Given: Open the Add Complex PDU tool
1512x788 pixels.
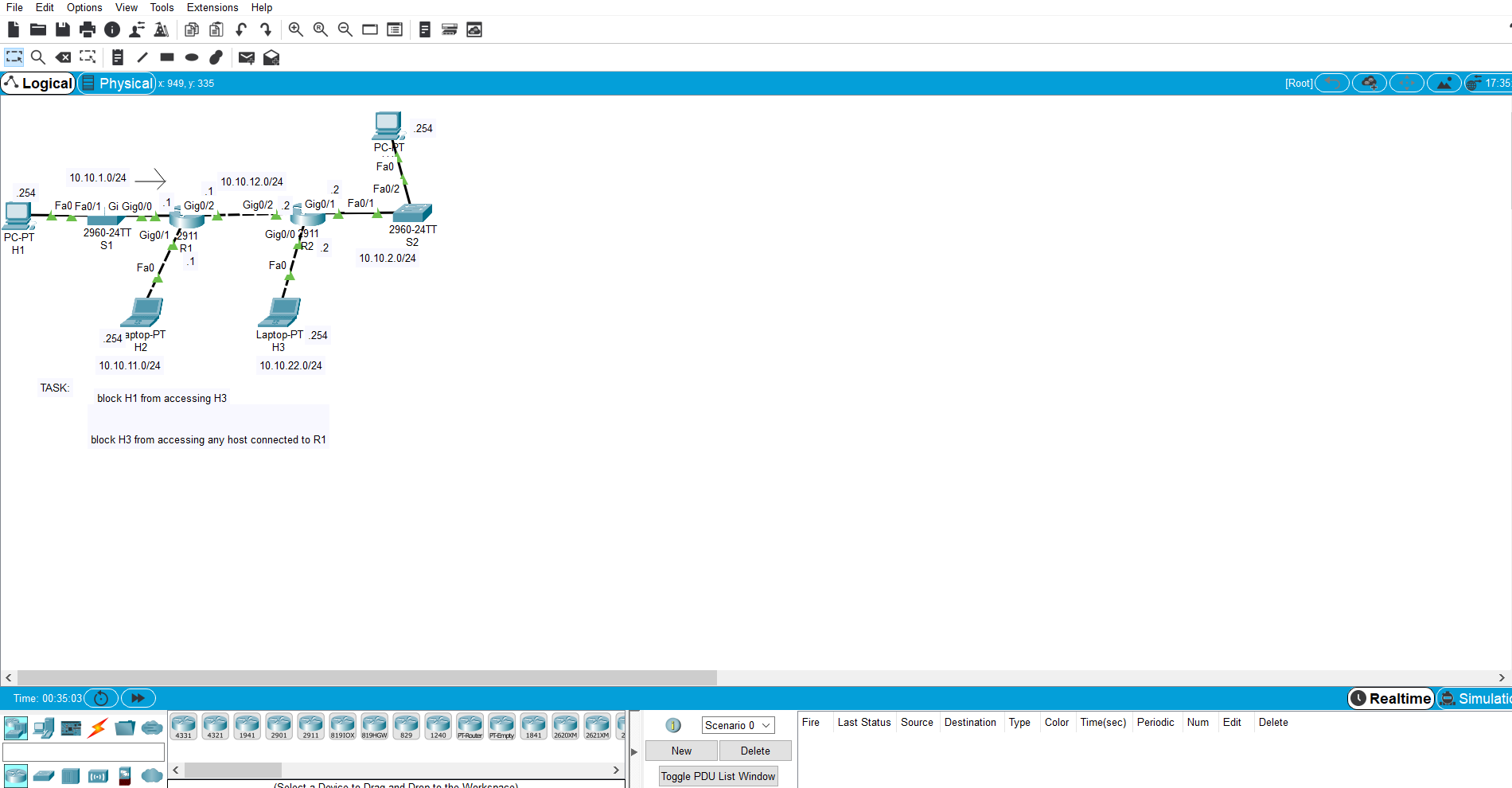Looking at the screenshot, I should point(271,57).
